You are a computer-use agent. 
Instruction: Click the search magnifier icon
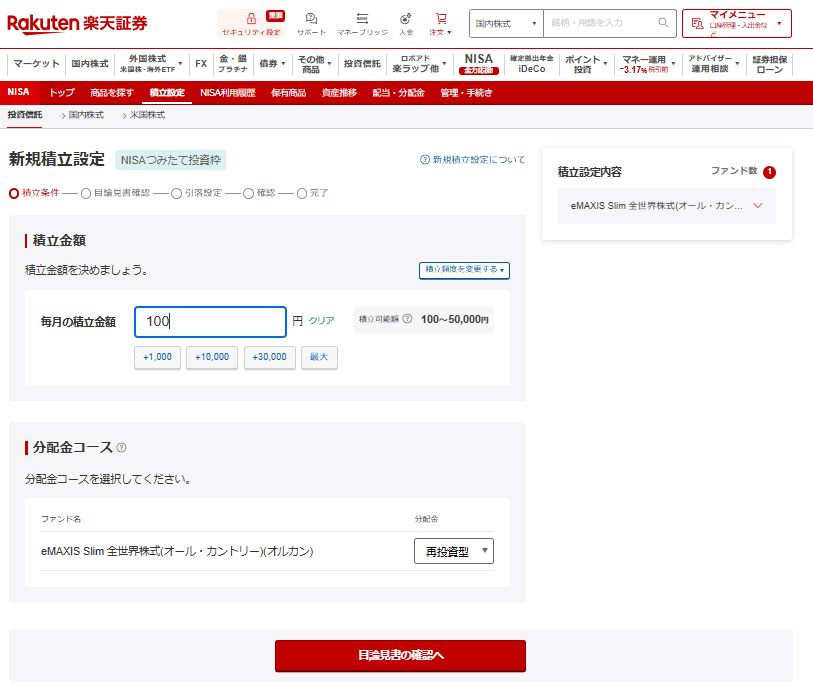pos(663,23)
